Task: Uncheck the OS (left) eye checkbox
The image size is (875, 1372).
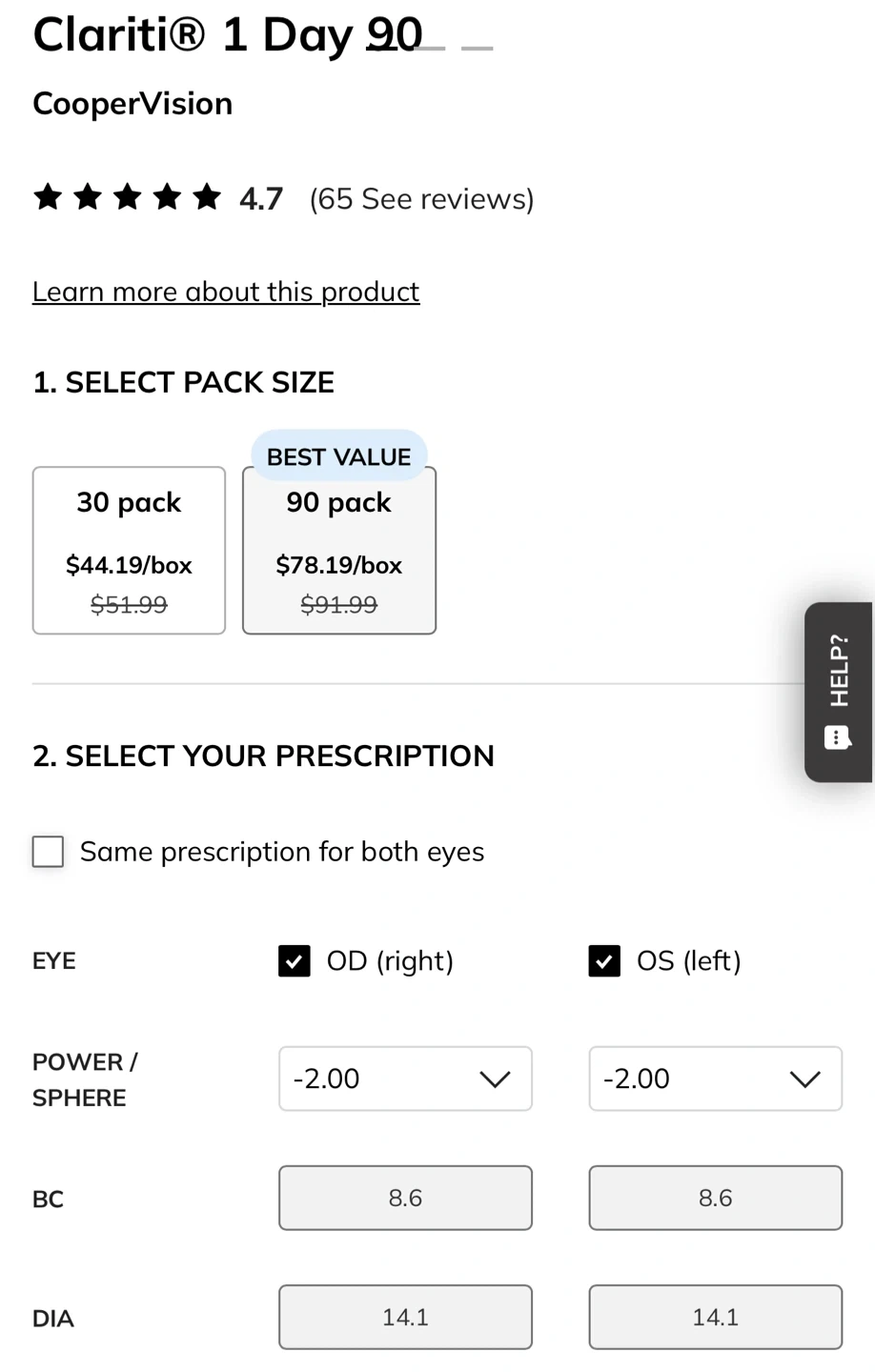Action: (x=604, y=961)
